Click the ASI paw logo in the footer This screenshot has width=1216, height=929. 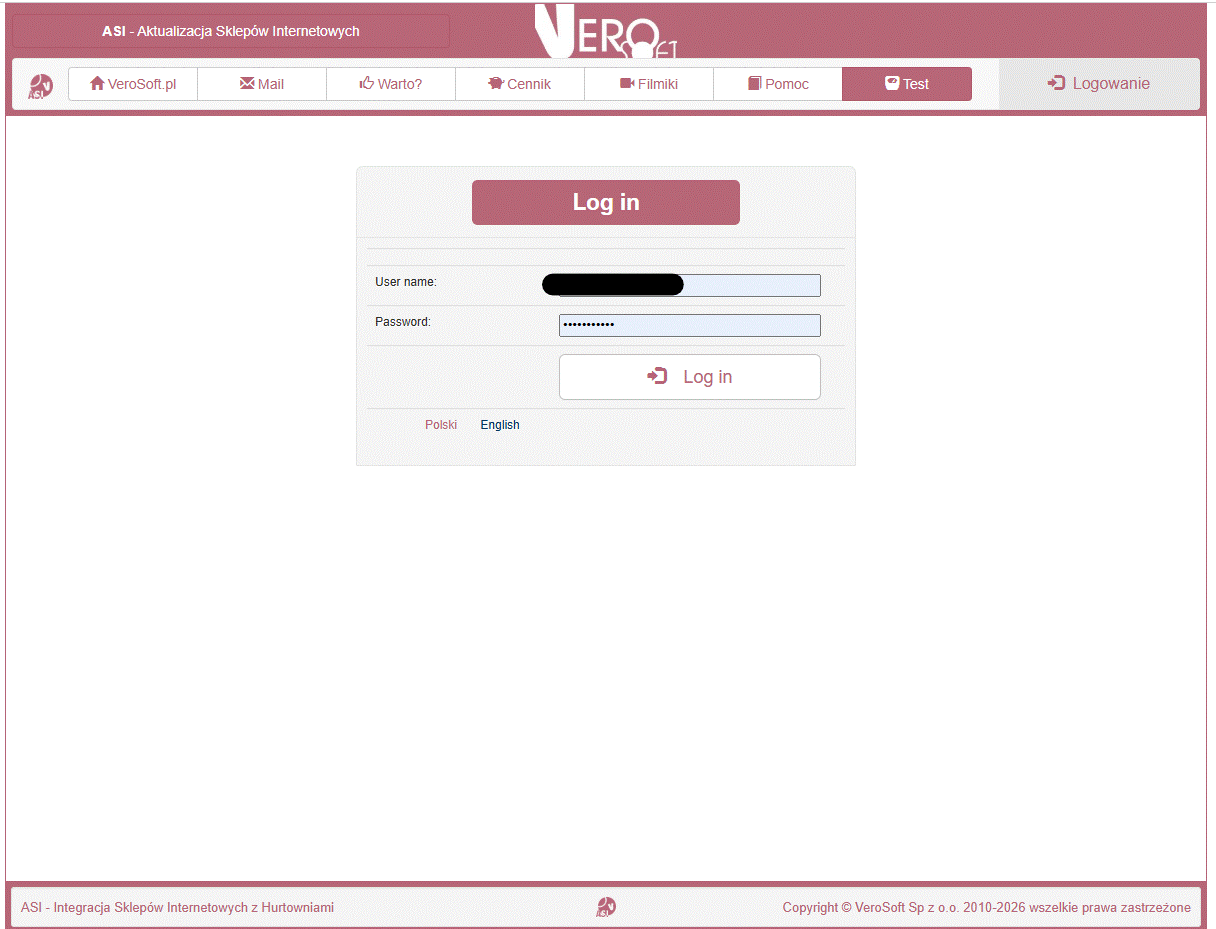point(605,907)
